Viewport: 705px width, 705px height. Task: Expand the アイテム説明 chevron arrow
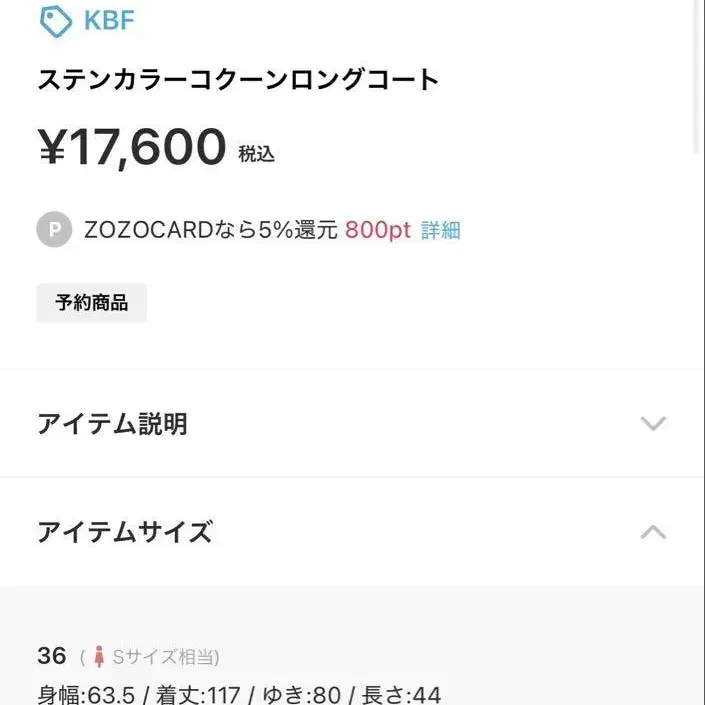point(653,424)
